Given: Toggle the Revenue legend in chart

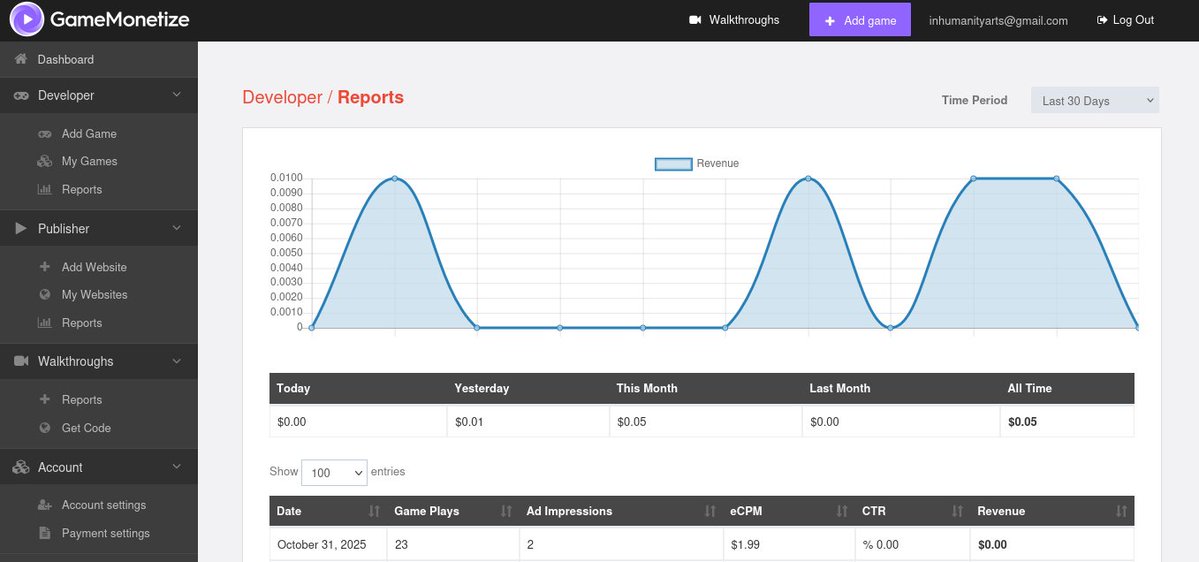Looking at the screenshot, I should (697, 164).
